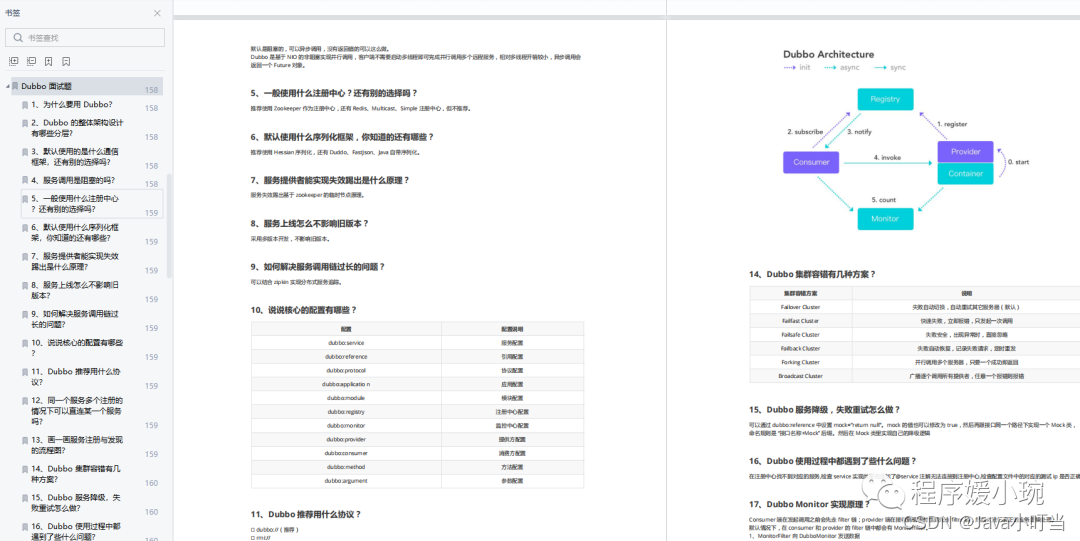The width and height of the screenshot is (1080, 541).
Task: Open bookmark 13、画一画服务注册与发现的流程图
Action: (77, 445)
